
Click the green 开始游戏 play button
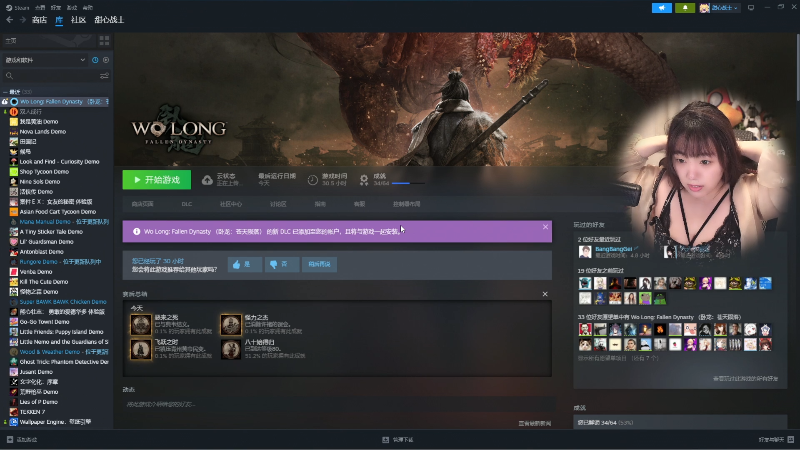[x=157, y=180]
